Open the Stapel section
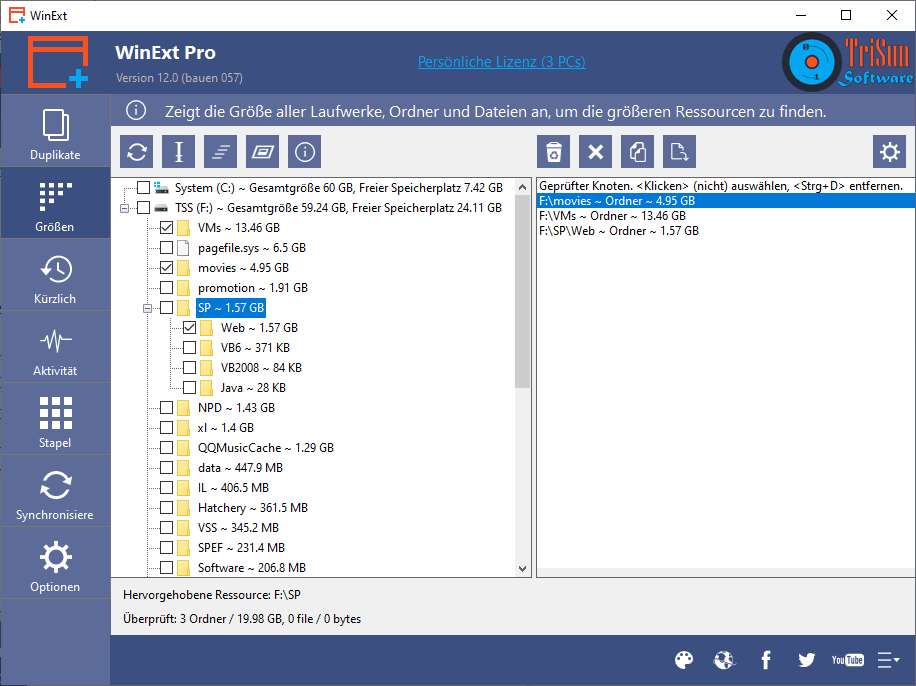Screen dimensions: 916x686 (55, 421)
